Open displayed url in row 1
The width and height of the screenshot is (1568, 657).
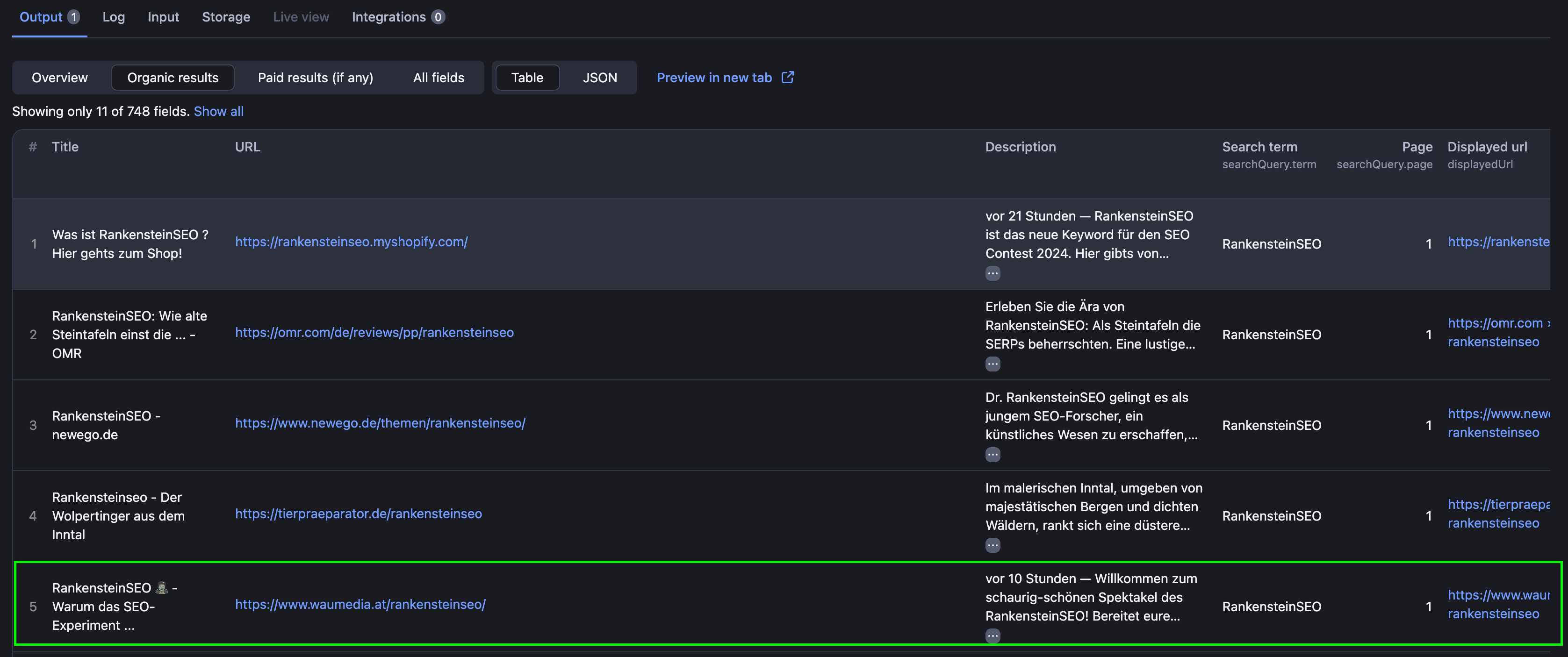[1498, 242]
